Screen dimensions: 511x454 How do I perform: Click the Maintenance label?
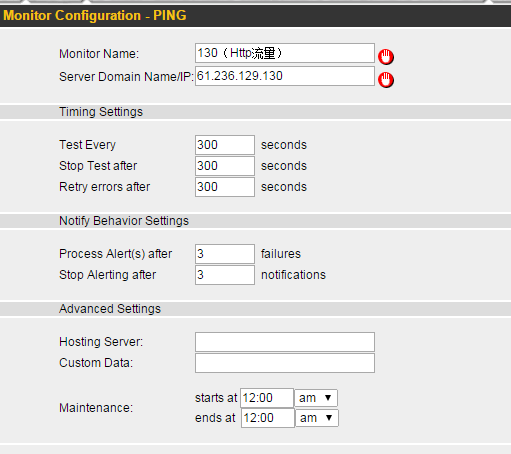click(x=96, y=408)
